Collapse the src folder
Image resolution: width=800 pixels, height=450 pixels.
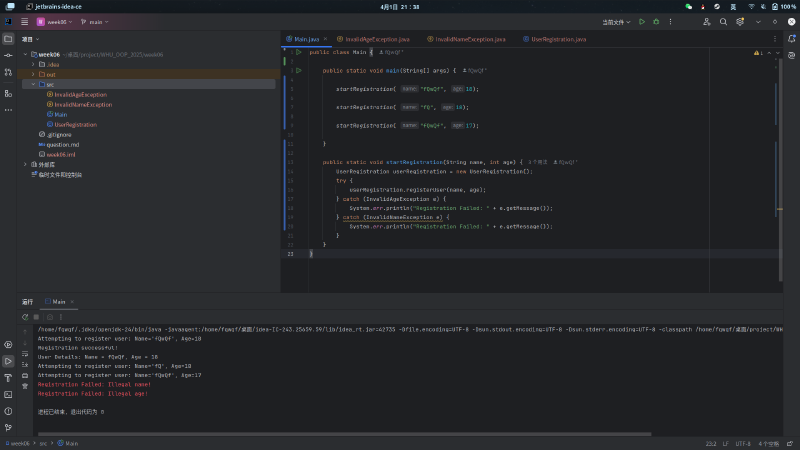pos(34,84)
